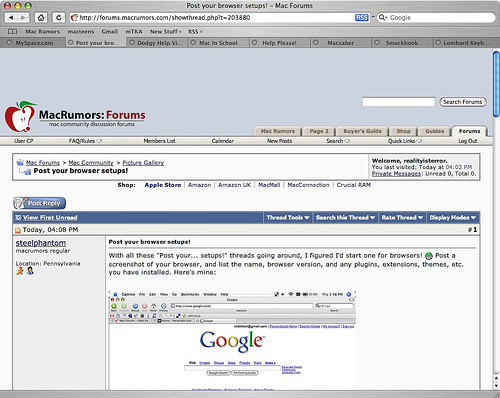Open the Camino browser screenshot thumbnail
Image resolution: width=500 pixels, height=398 pixels.
coord(232,340)
